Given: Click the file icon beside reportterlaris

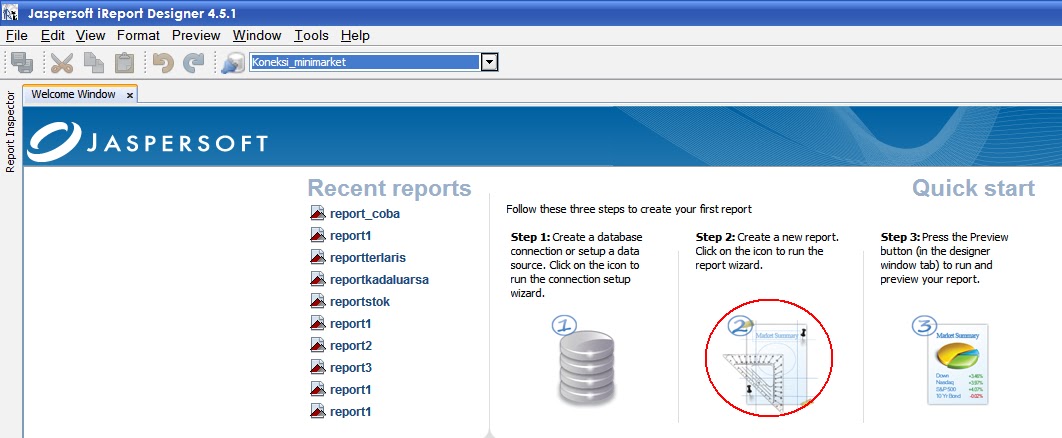Looking at the screenshot, I should point(318,257).
